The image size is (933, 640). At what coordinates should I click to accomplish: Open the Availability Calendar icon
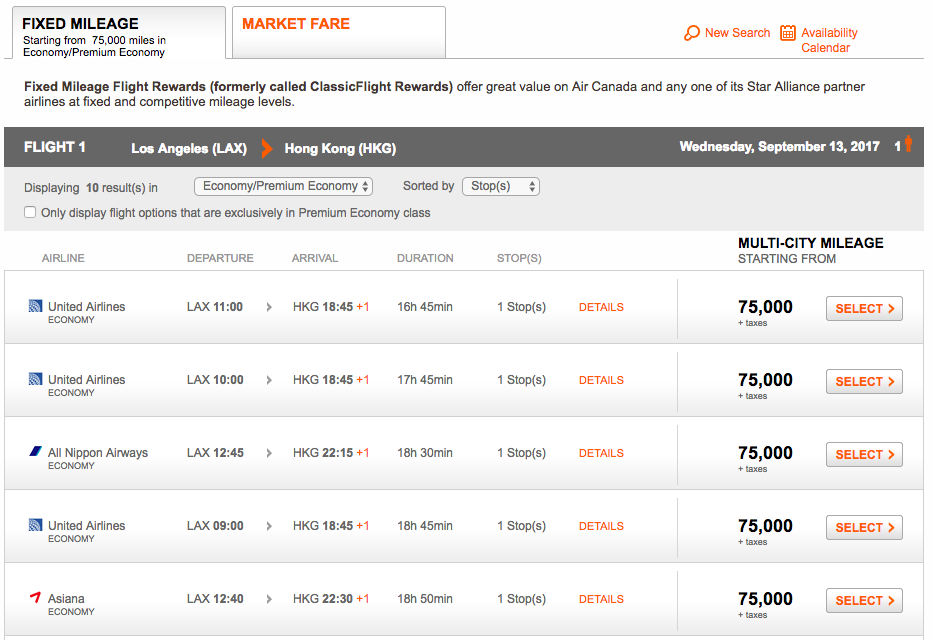coord(787,33)
